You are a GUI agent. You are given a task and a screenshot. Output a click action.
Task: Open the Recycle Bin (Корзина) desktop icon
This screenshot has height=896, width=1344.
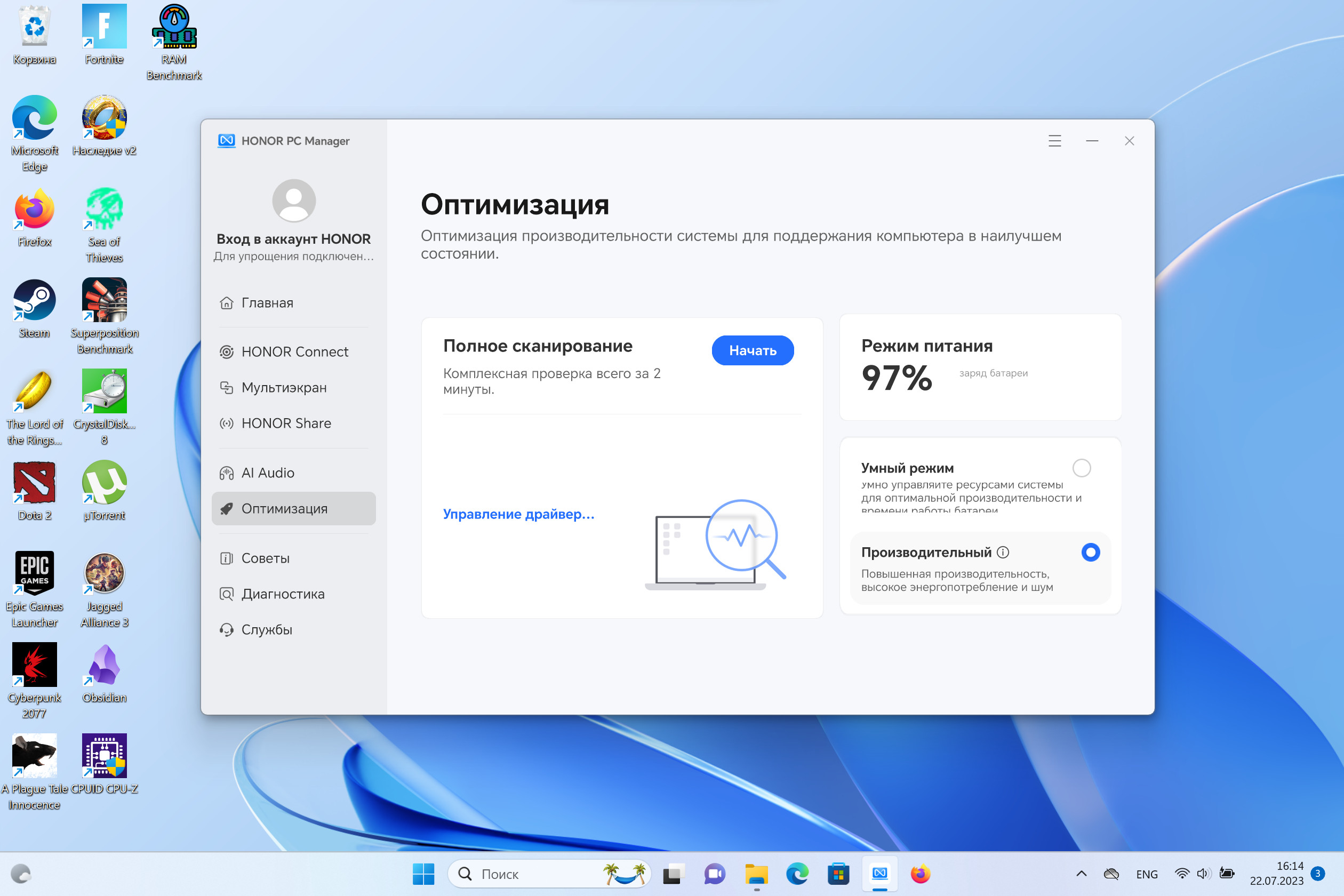coord(34,34)
